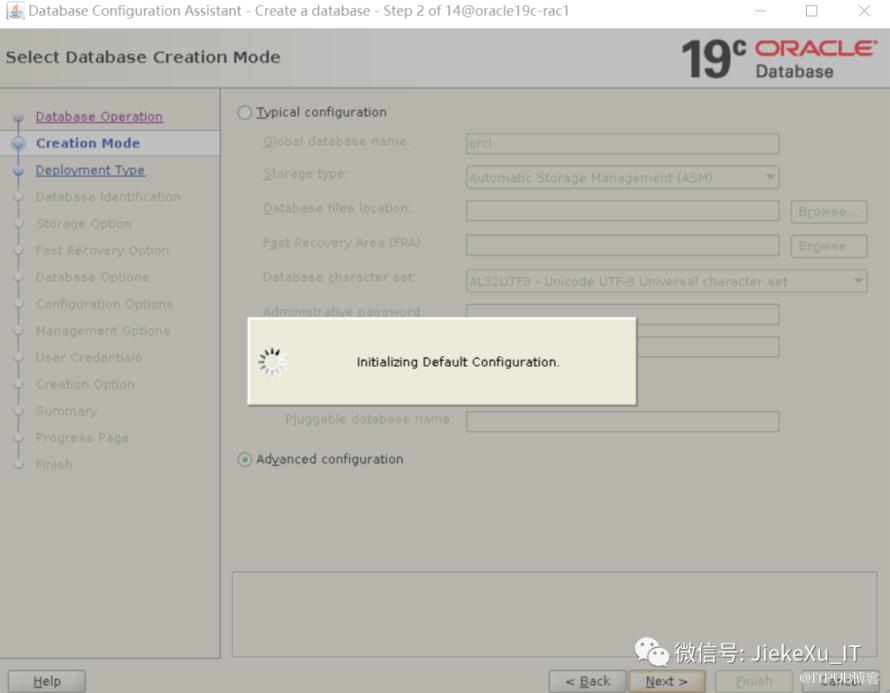The width and height of the screenshot is (890, 693).
Task: Click the Database files location field
Action: coord(622,211)
